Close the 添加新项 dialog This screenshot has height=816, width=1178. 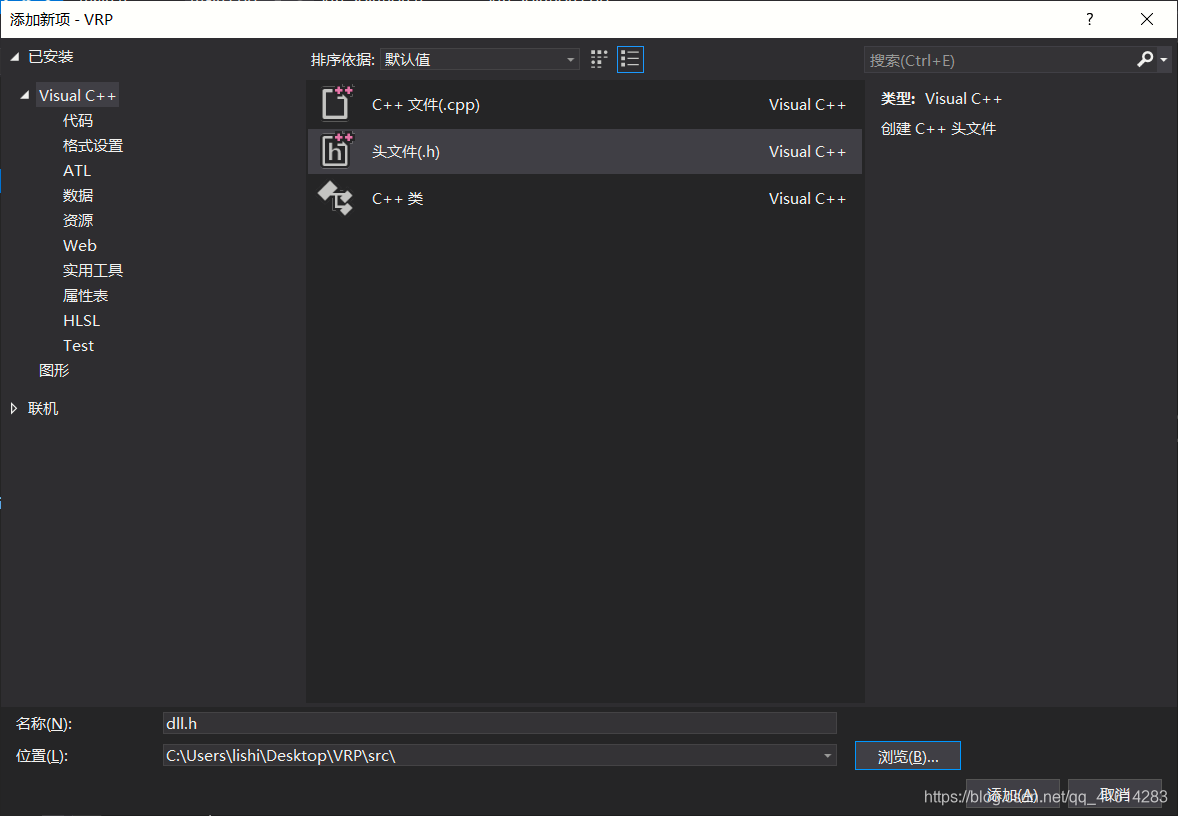click(x=1146, y=19)
